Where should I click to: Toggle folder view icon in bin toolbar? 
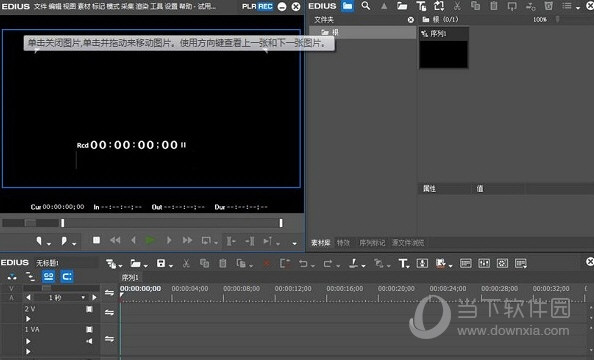pos(347,6)
